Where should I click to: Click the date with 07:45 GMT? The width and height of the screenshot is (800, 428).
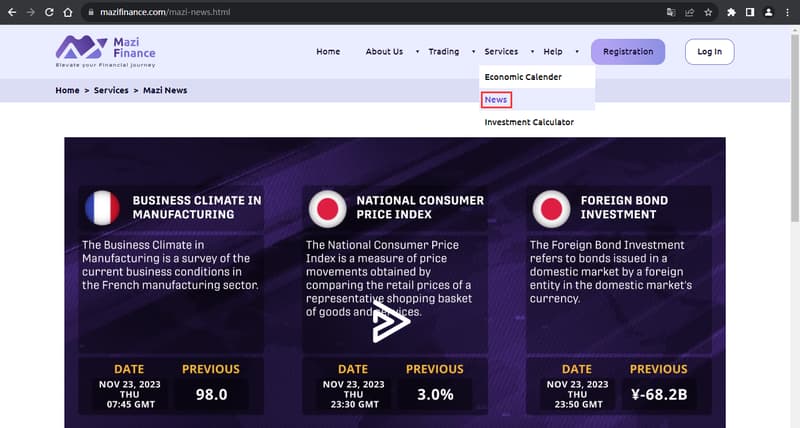pyautogui.click(x=130, y=394)
